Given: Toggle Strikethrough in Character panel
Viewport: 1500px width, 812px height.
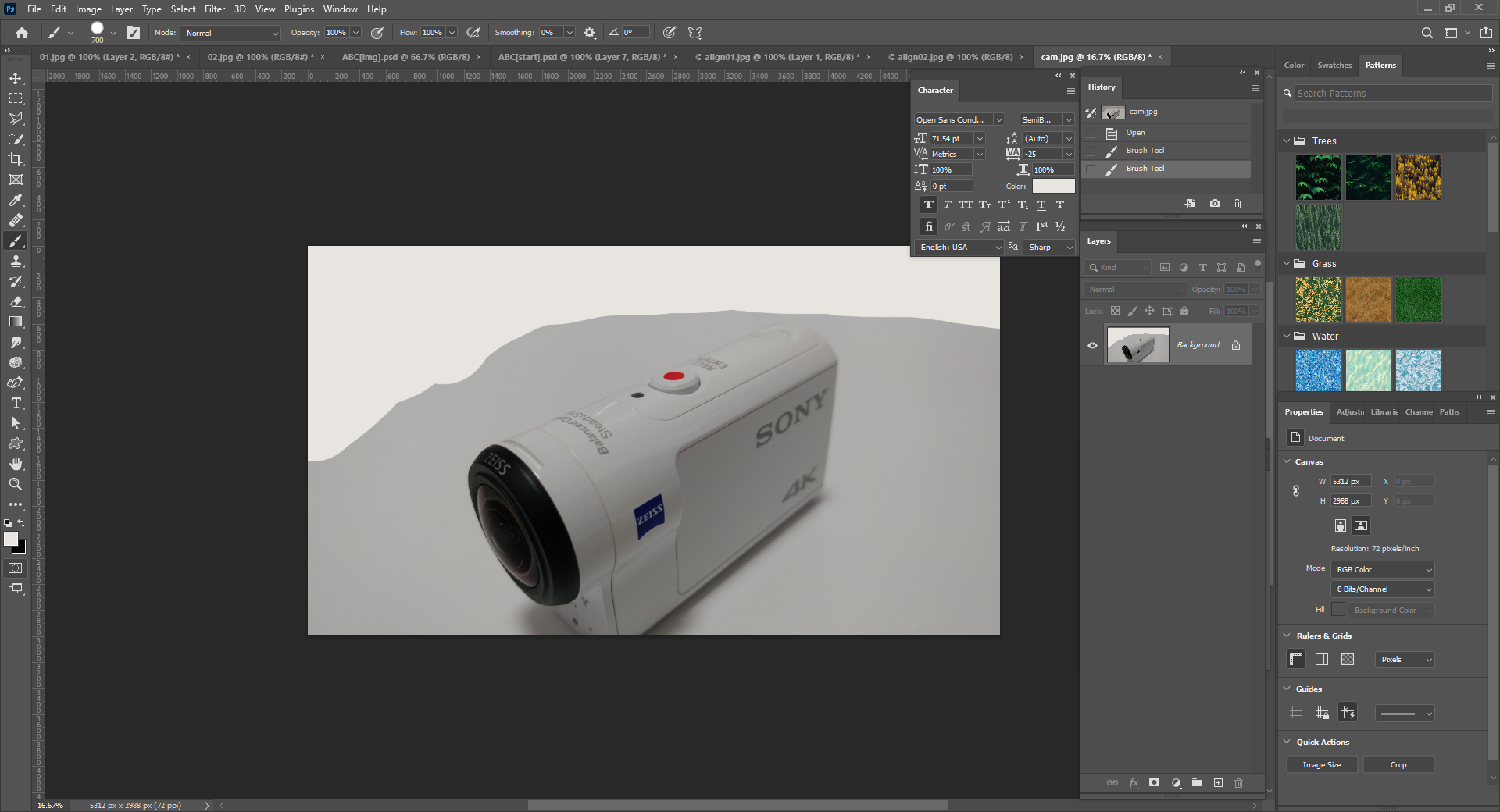Looking at the screenshot, I should coord(1060,205).
